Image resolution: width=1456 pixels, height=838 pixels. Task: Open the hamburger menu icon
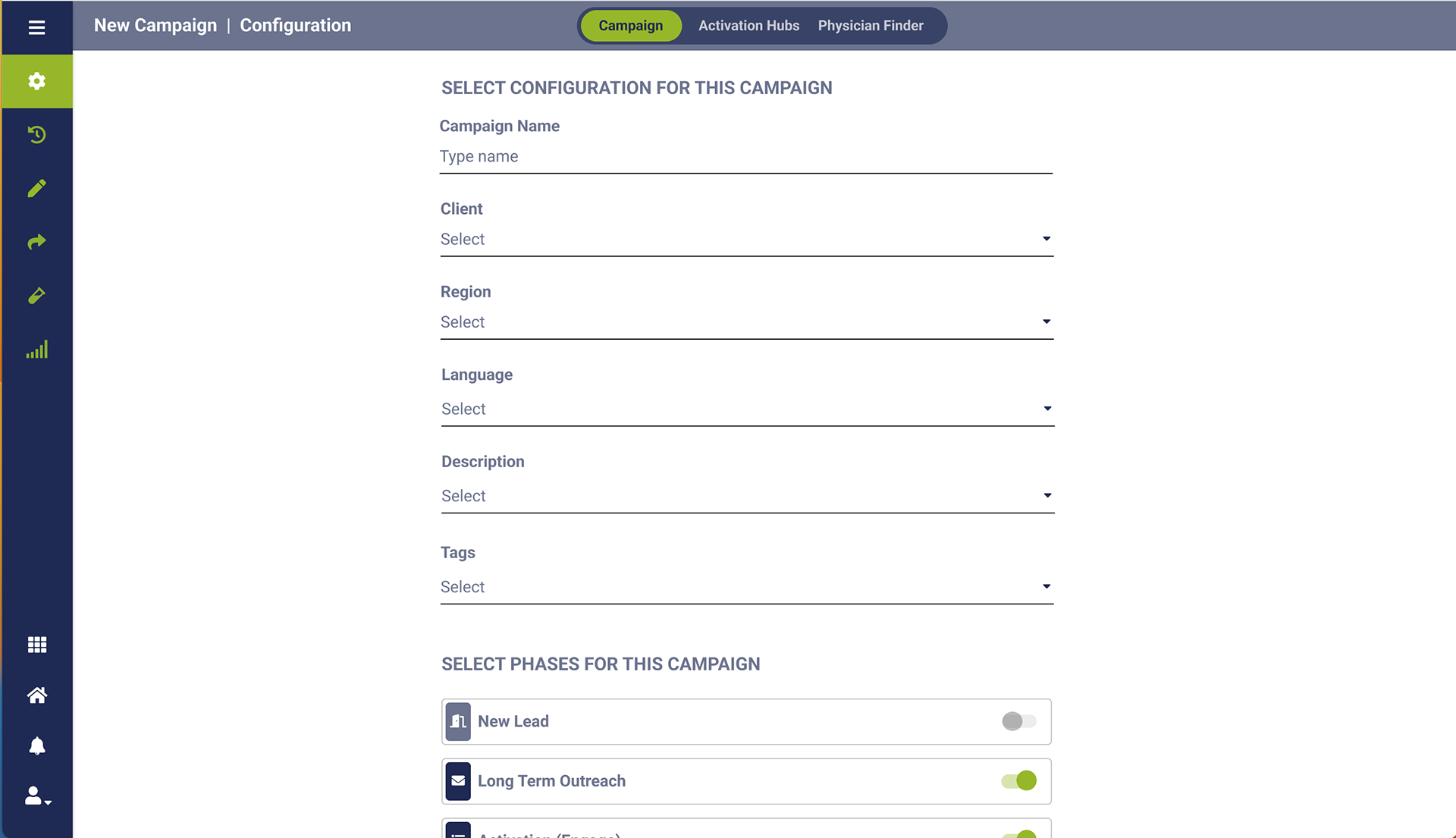click(36, 27)
